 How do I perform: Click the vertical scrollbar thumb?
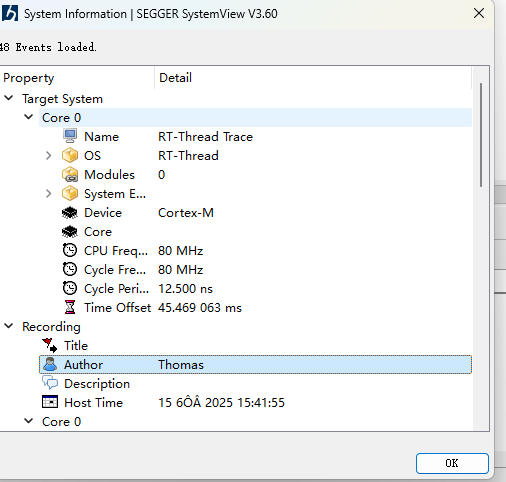pos(481,135)
